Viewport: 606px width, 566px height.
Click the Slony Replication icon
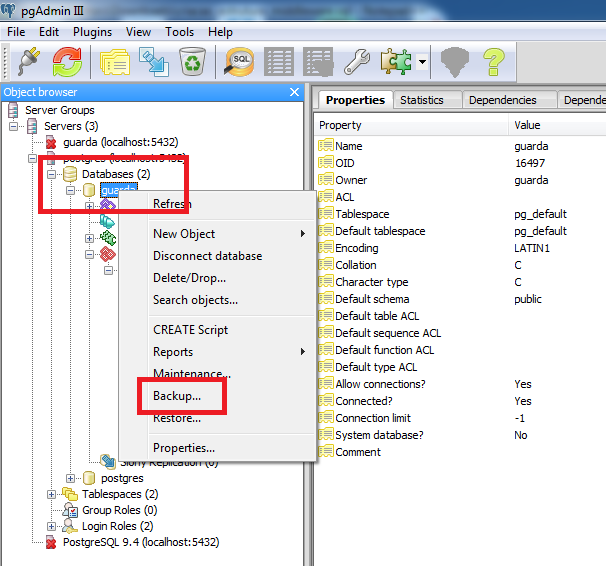(108, 461)
